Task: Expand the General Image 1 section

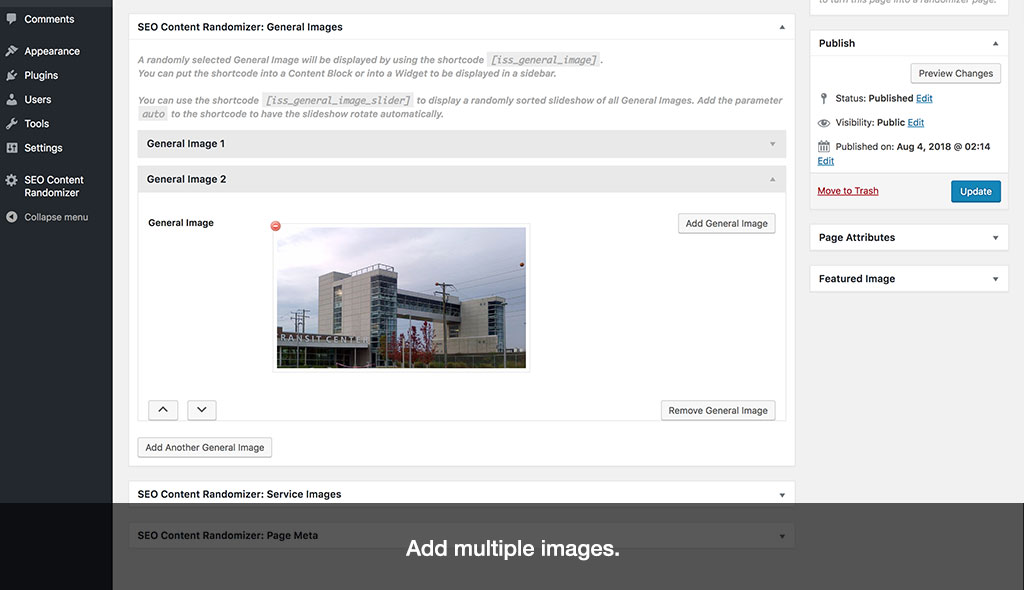Action: pos(460,143)
